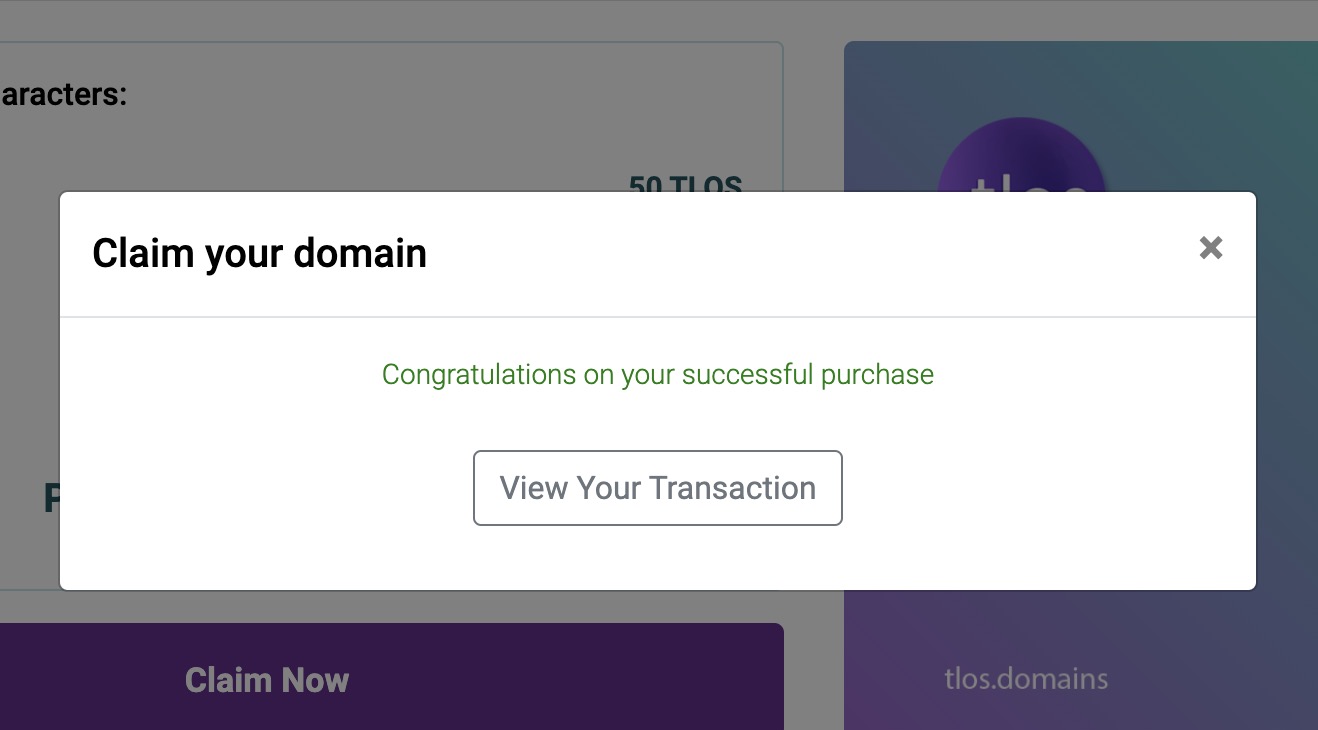The image size is (1318, 730).
Task: Click the partially visible 'aracters:' heading
Action: coord(63,95)
